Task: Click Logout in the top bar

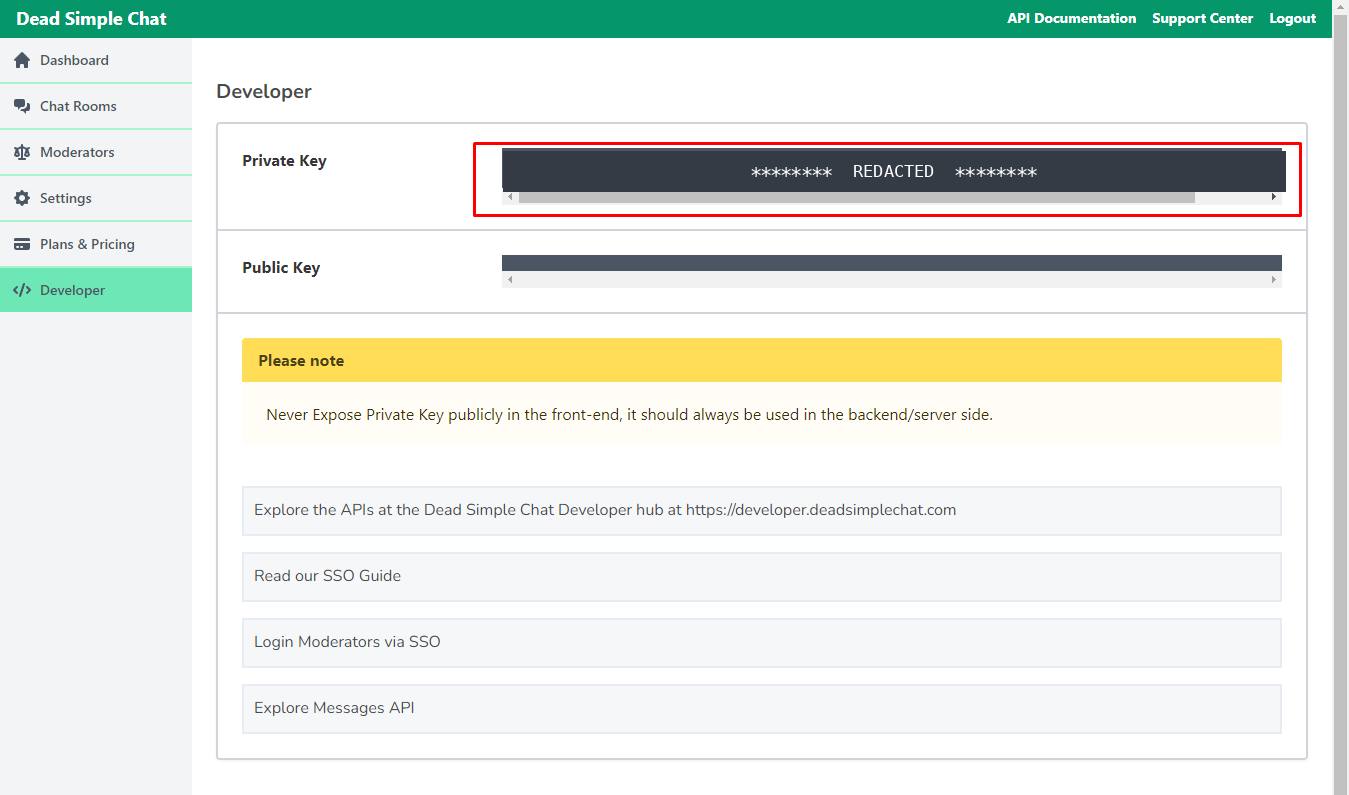Action: tap(1293, 19)
